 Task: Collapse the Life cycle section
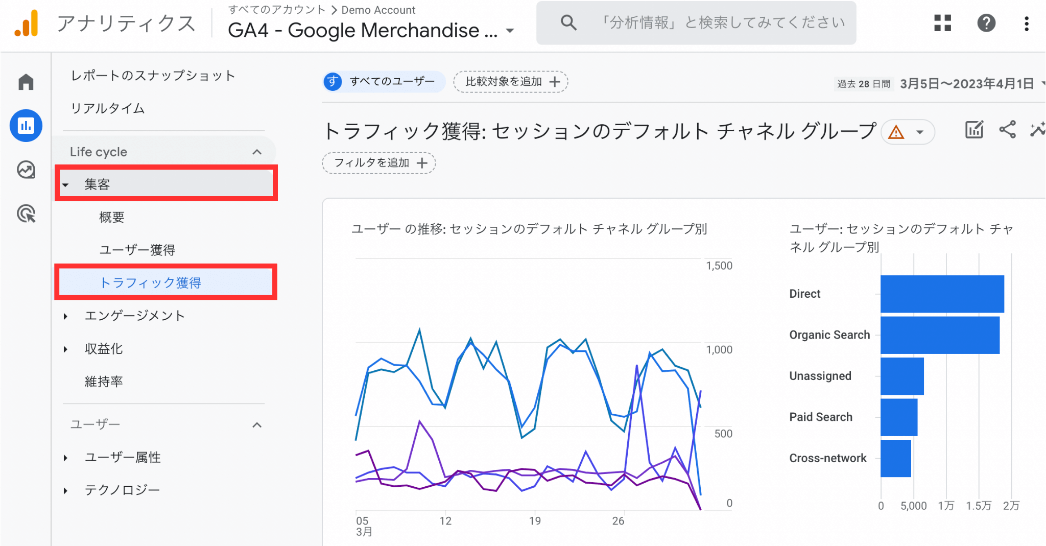coord(257,152)
